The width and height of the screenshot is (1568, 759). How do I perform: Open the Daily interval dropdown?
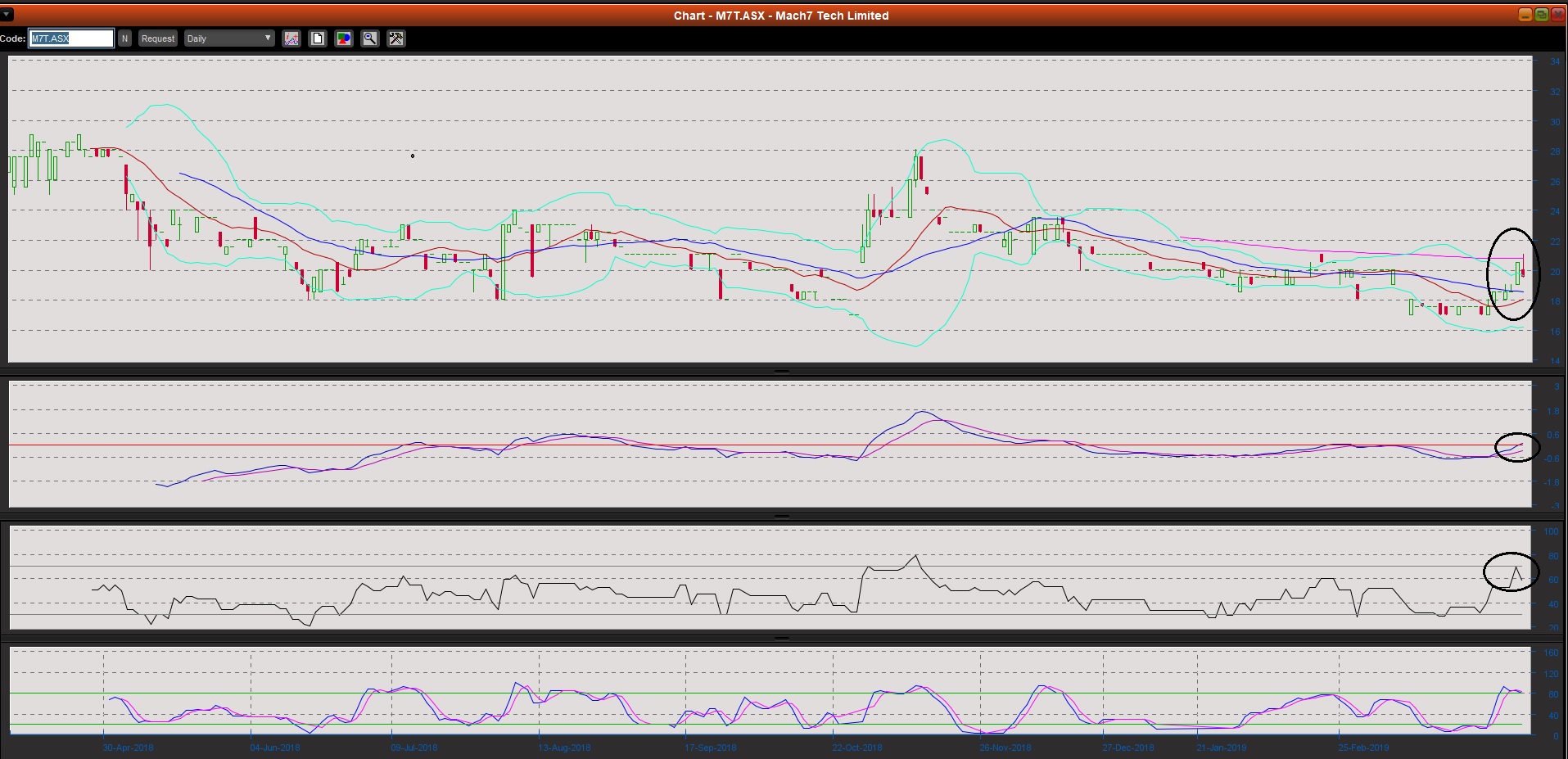coord(228,38)
